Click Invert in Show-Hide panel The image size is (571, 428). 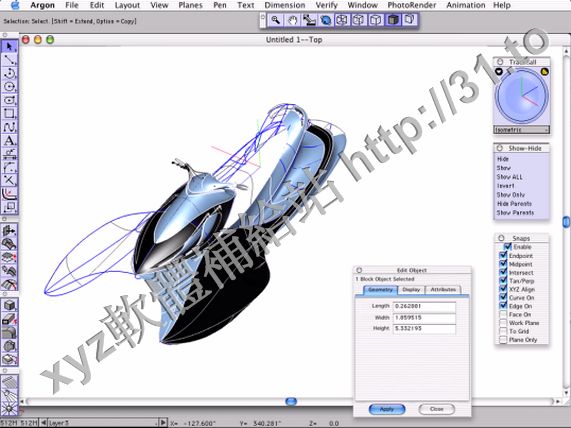tap(505, 186)
